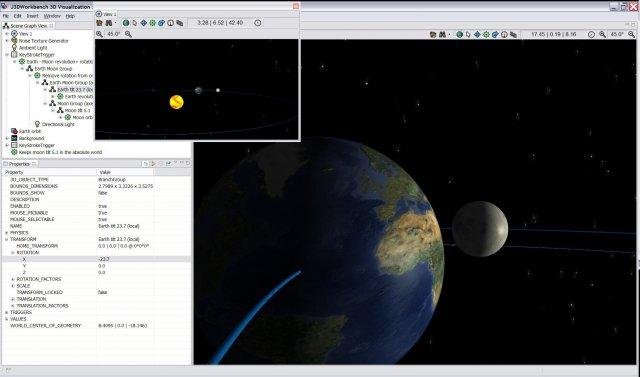Click the TRANSFORM_LOCKED value false

(103, 292)
